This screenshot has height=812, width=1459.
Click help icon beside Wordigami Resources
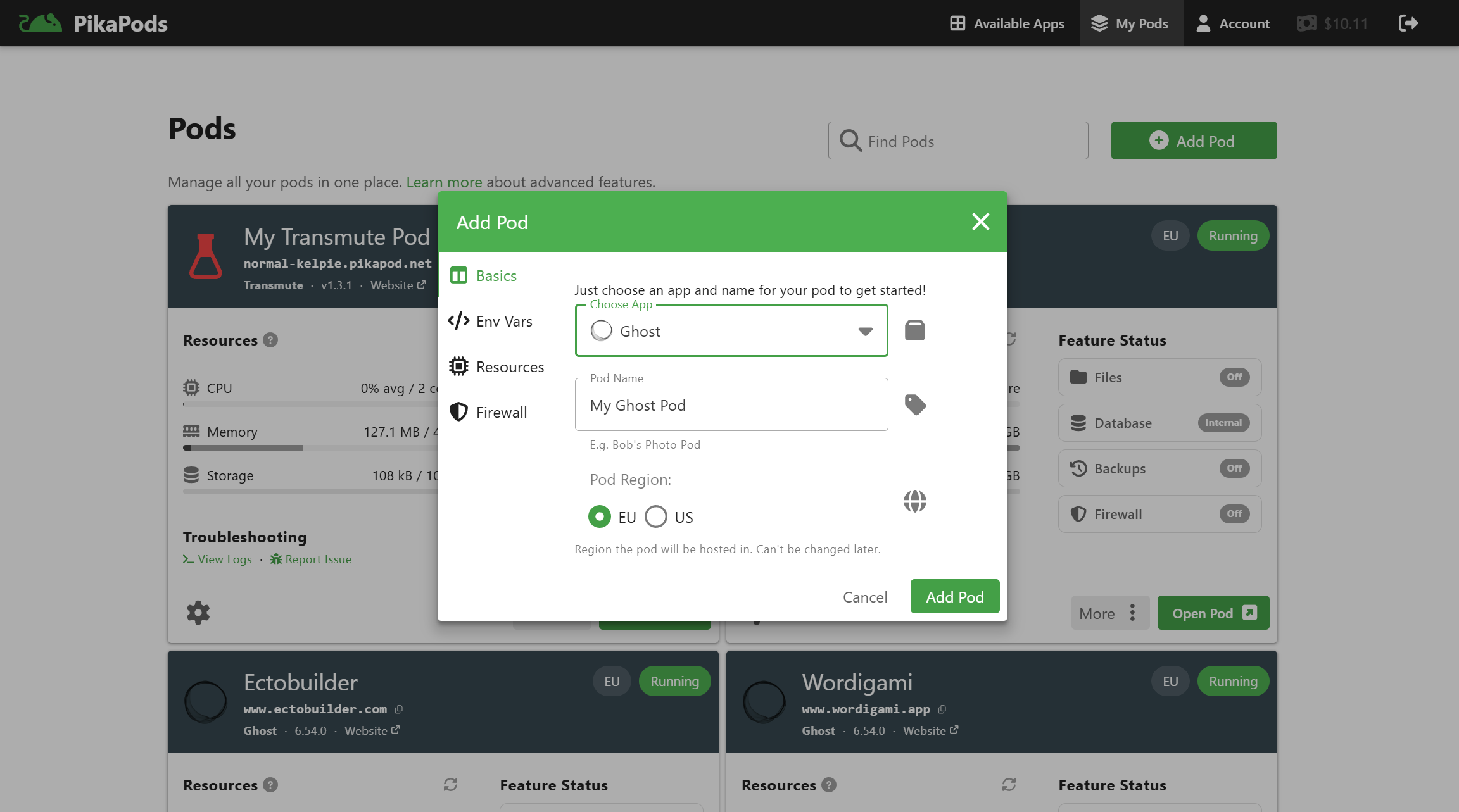click(x=829, y=785)
